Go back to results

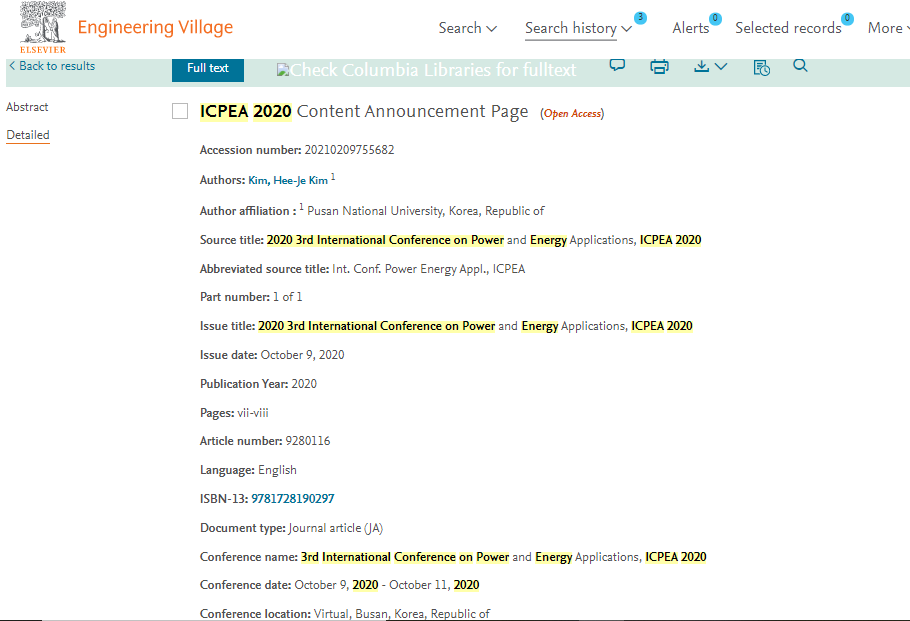pyautogui.click(x=52, y=66)
